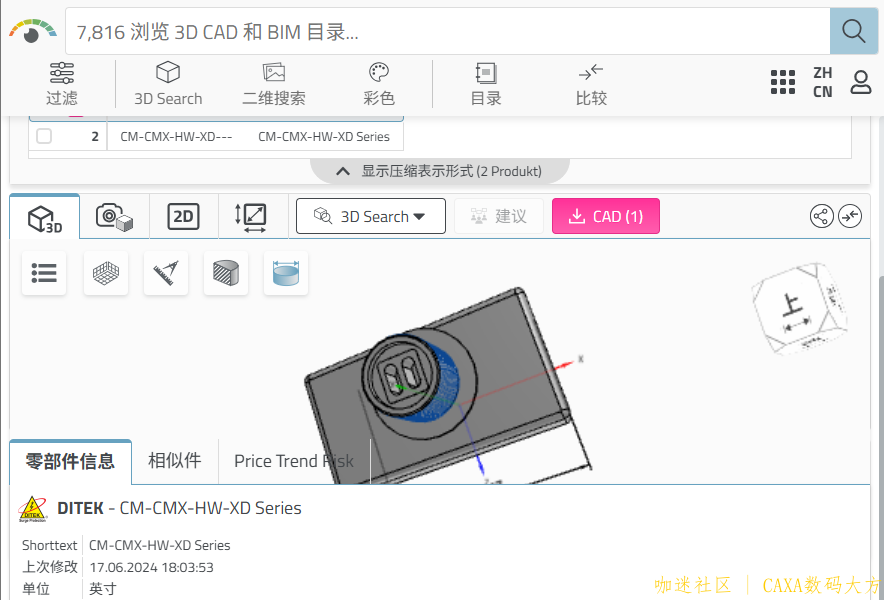Expand the 3D Search dropdown button
This screenshot has height=600, width=884.
pos(370,216)
